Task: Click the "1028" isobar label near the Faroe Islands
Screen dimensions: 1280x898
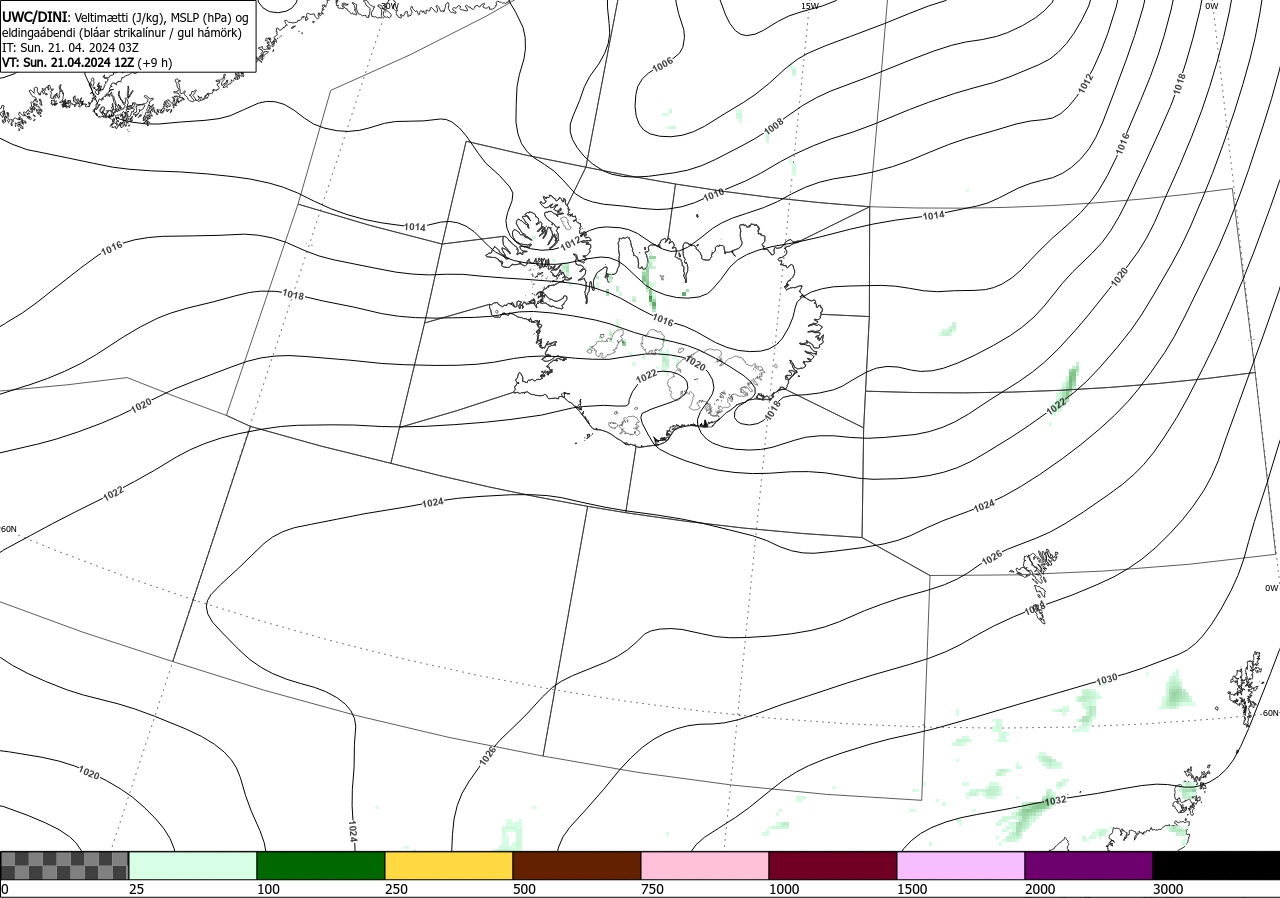Action: [1035, 608]
